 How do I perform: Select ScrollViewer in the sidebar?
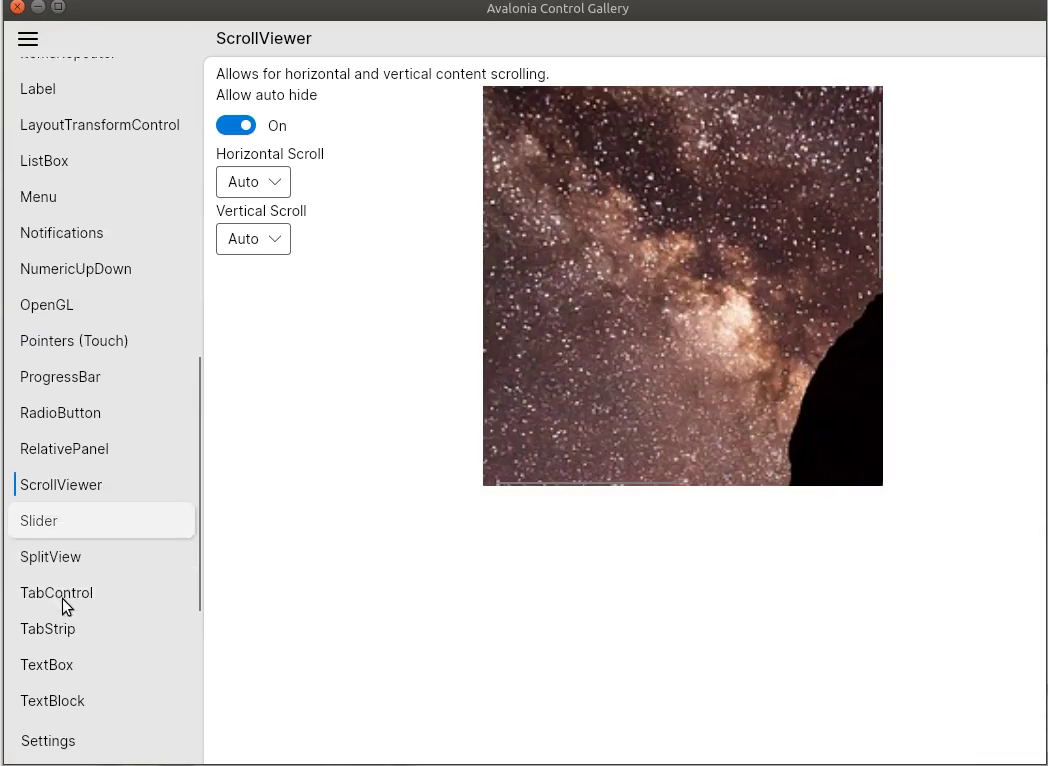[102, 485]
